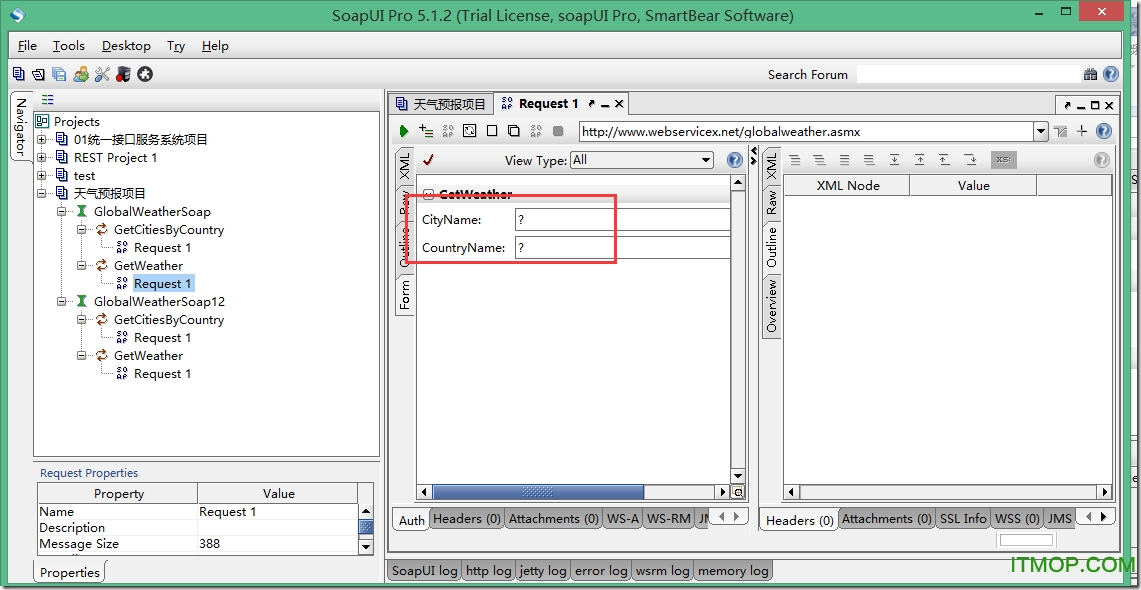
Task: Open help next to View Type
Action: click(x=735, y=159)
